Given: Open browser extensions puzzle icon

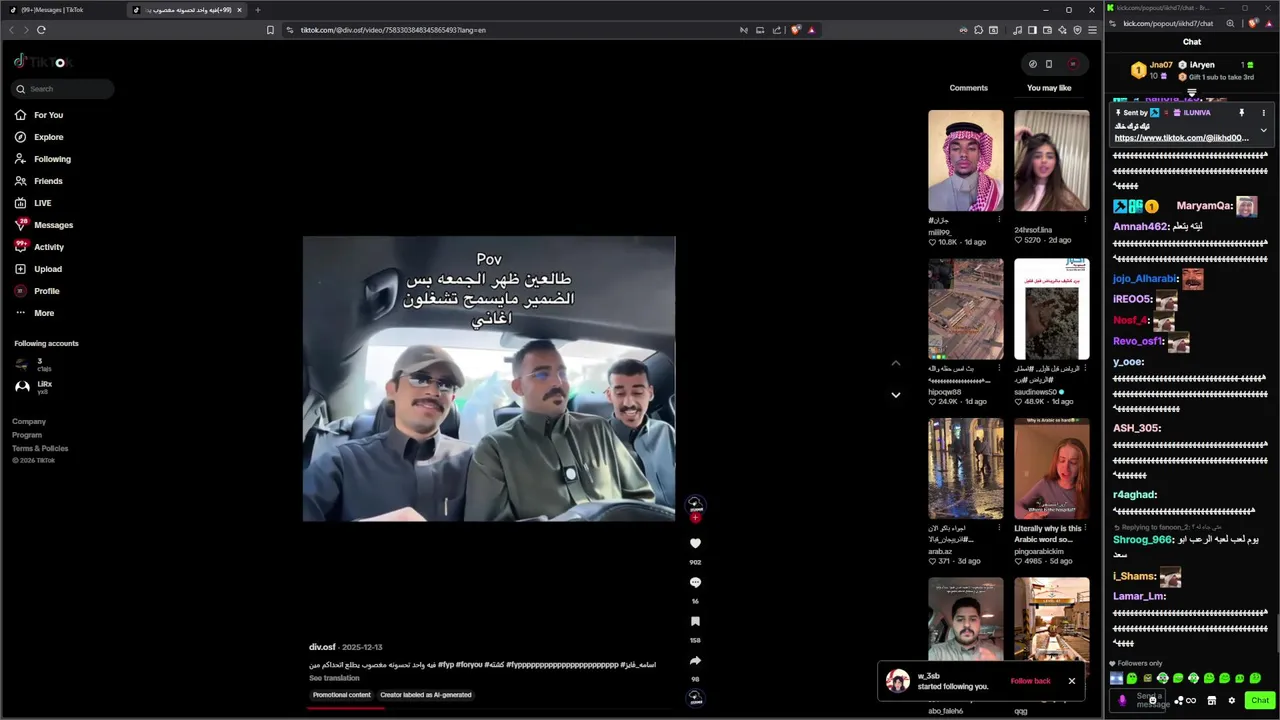Looking at the screenshot, I should pos(978,30).
